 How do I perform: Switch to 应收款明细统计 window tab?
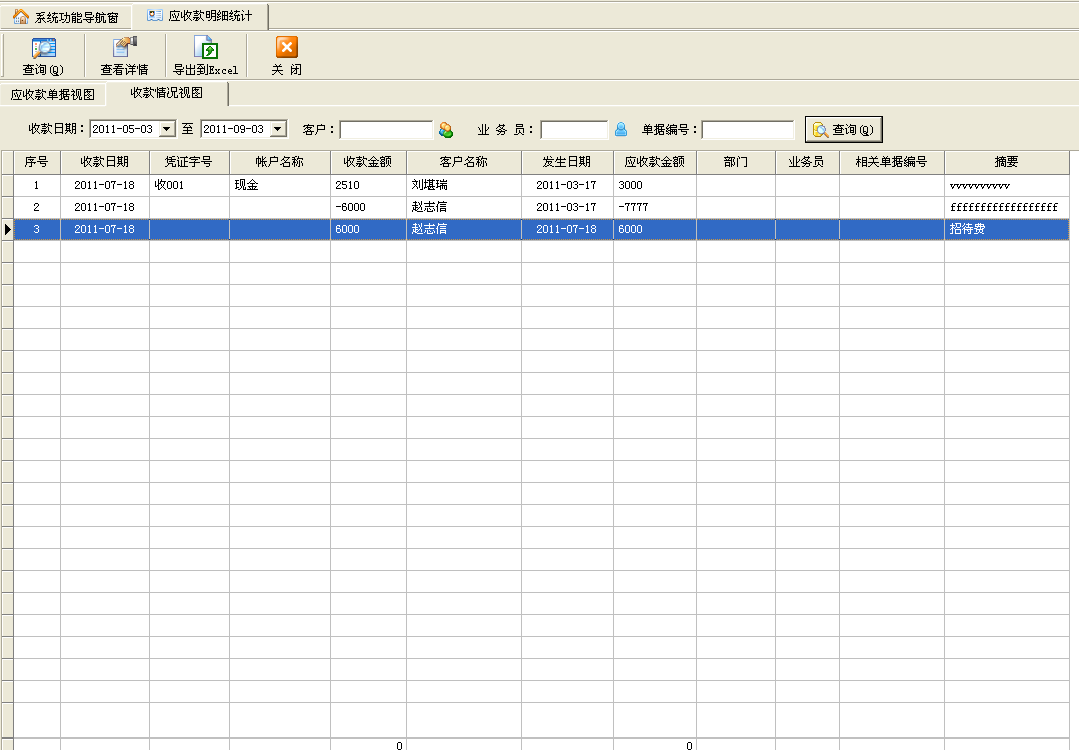tap(200, 16)
